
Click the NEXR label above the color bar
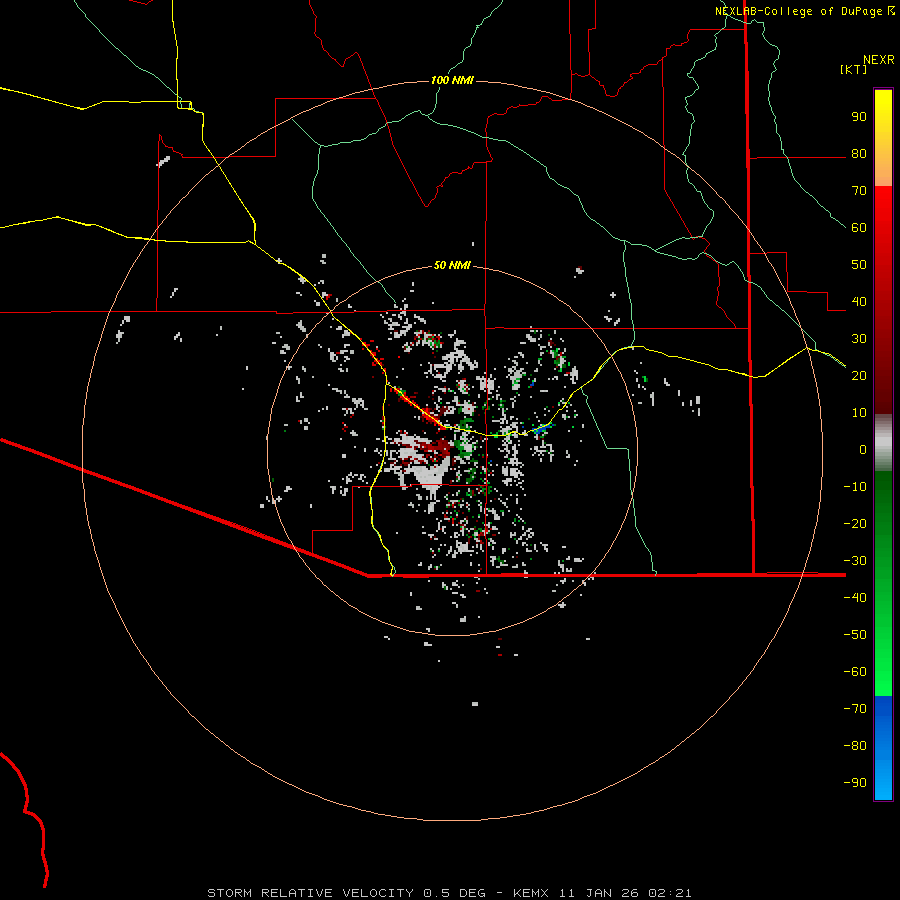pyautogui.click(x=879, y=60)
